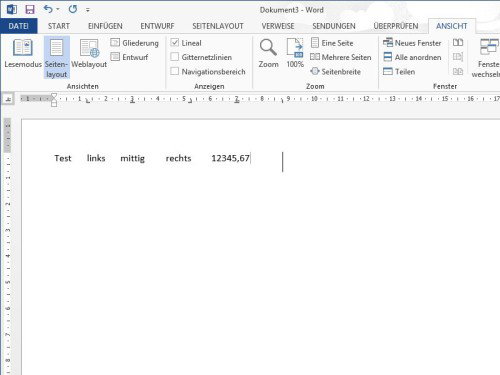Click the word 'links' in the document

click(x=96, y=158)
